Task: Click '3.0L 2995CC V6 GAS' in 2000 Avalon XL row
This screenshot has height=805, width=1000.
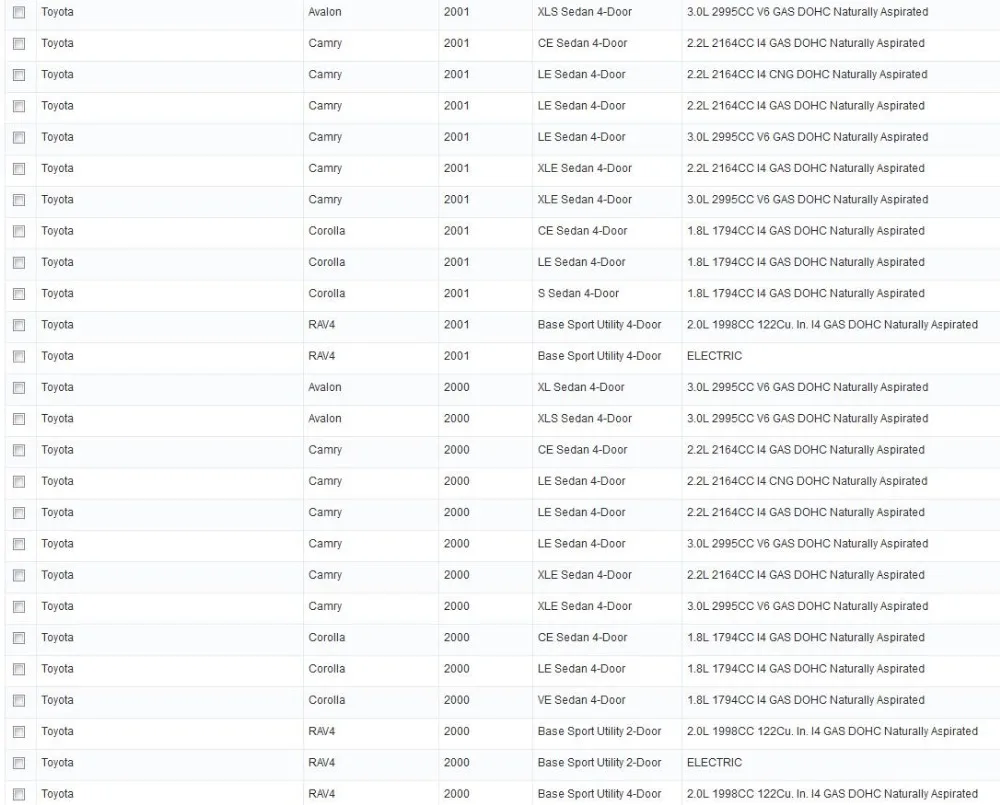Action: 807,387
